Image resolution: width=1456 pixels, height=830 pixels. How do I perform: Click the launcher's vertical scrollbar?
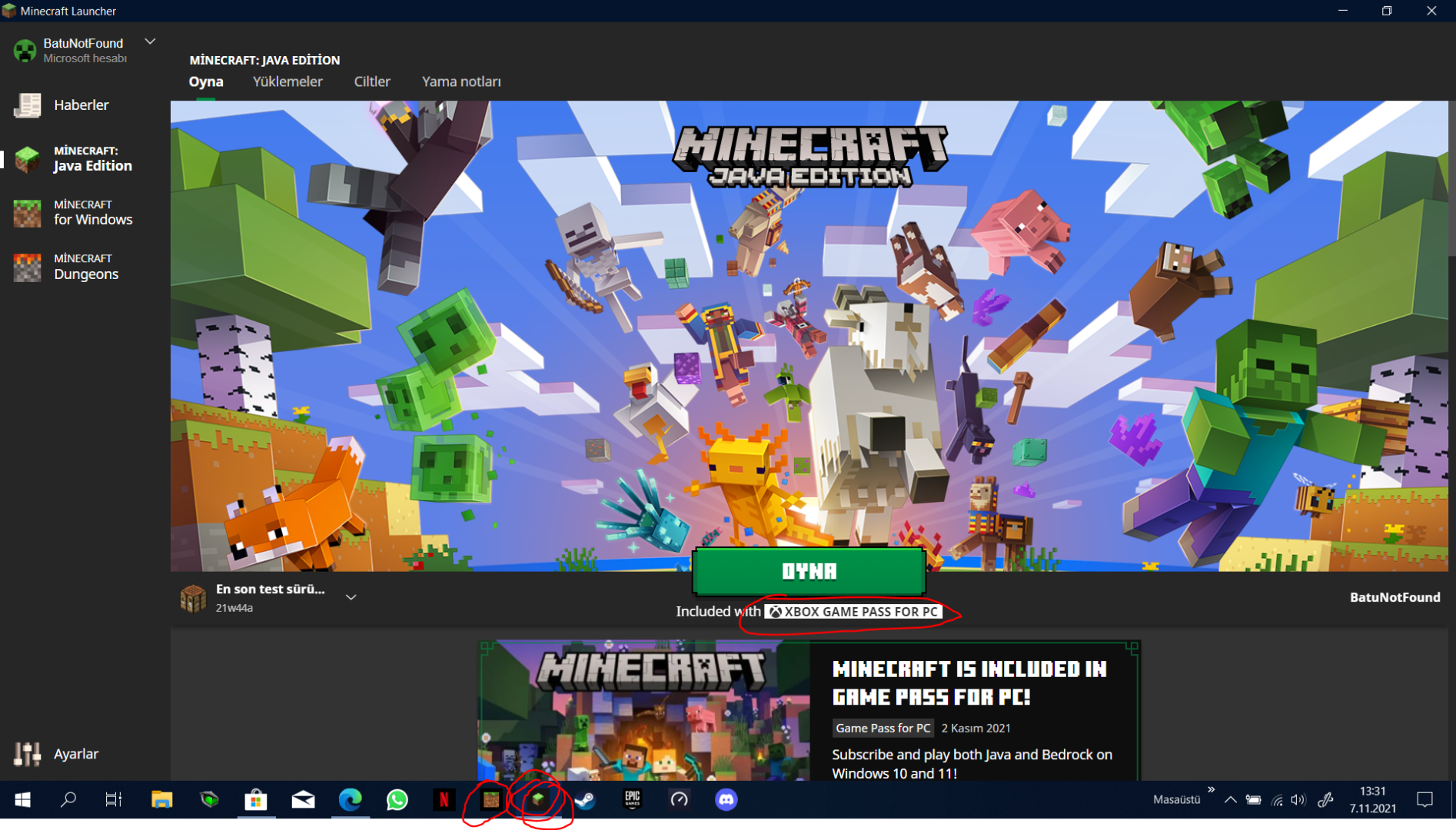pyautogui.click(x=1451, y=178)
